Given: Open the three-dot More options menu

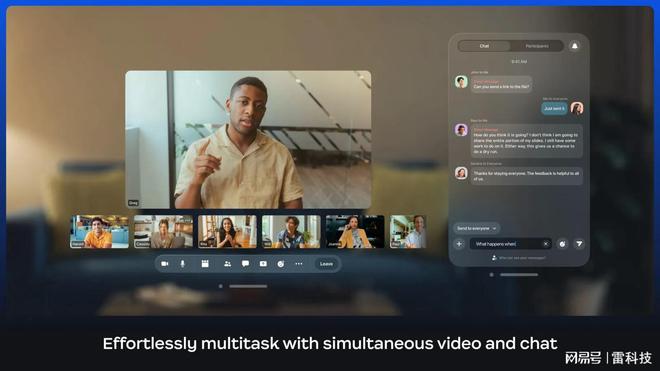Looking at the screenshot, I should 299,264.
